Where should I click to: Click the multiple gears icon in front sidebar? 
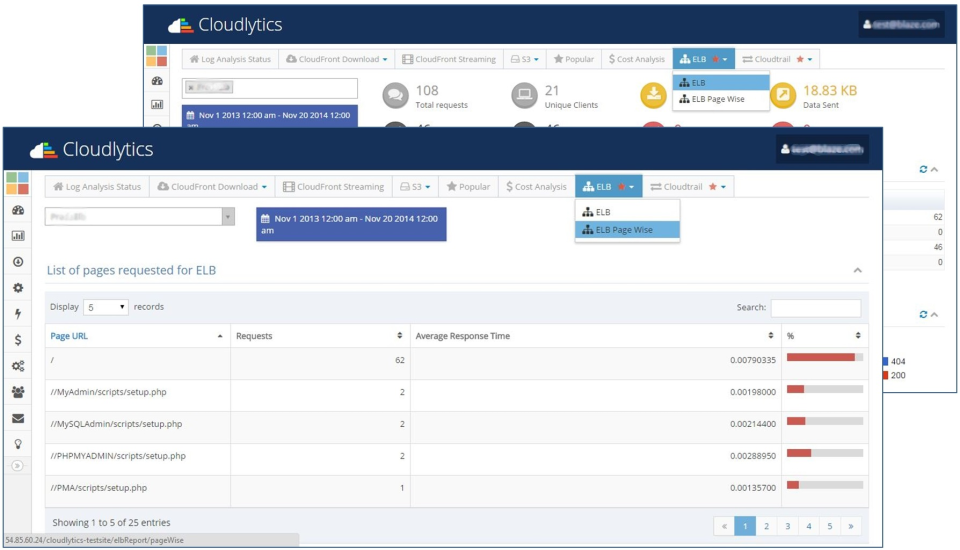[18, 366]
